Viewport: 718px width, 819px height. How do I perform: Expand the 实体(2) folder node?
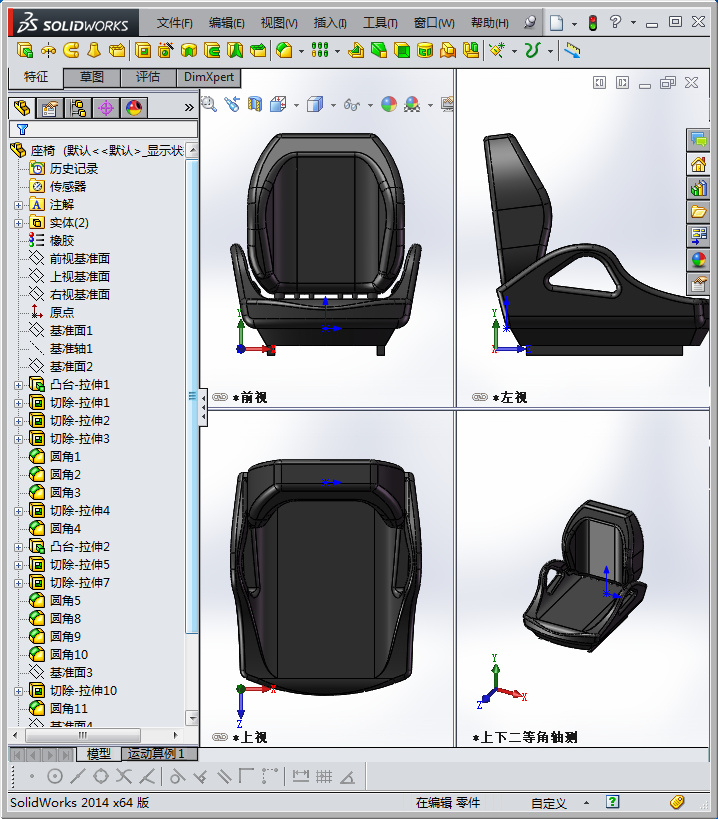pyautogui.click(x=18, y=223)
